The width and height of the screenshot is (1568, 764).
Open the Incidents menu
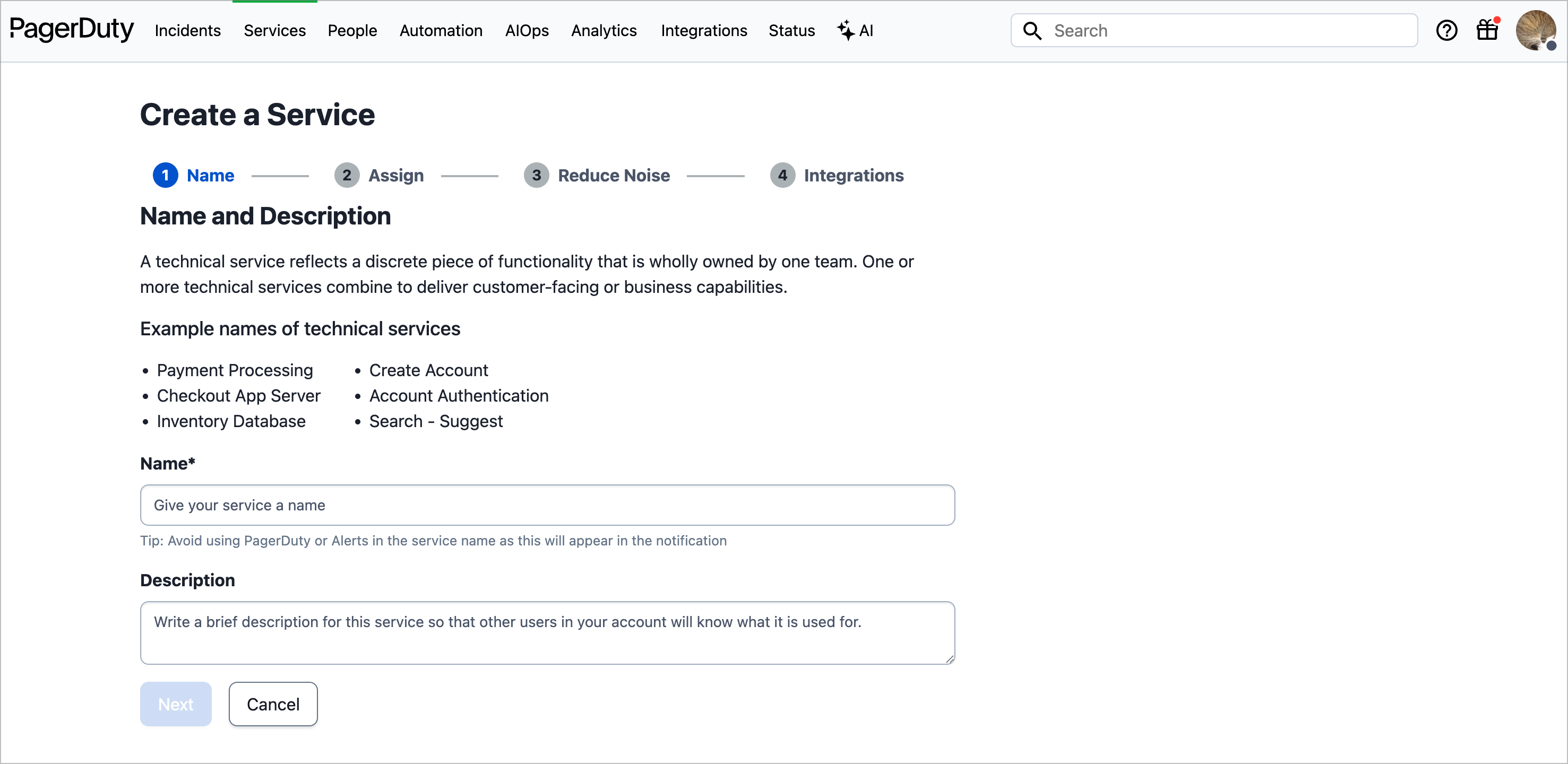(187, 30)
